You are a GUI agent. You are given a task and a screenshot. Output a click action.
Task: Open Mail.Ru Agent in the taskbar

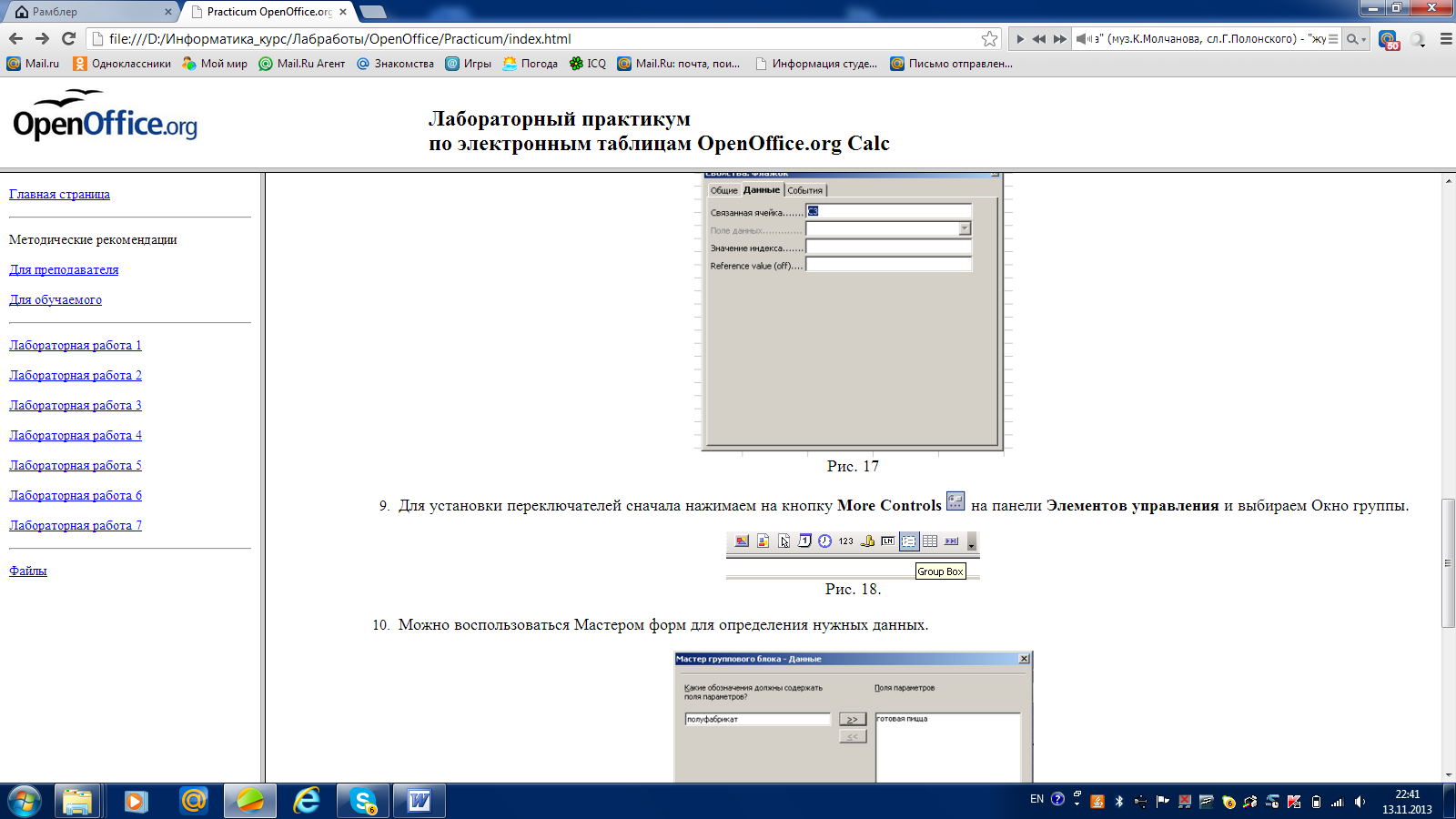coord(193,802)
